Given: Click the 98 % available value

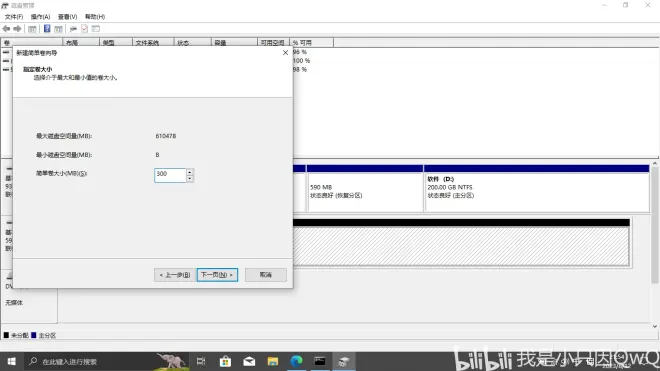Looking at the screenshot, I should click(x=300, y=69).
